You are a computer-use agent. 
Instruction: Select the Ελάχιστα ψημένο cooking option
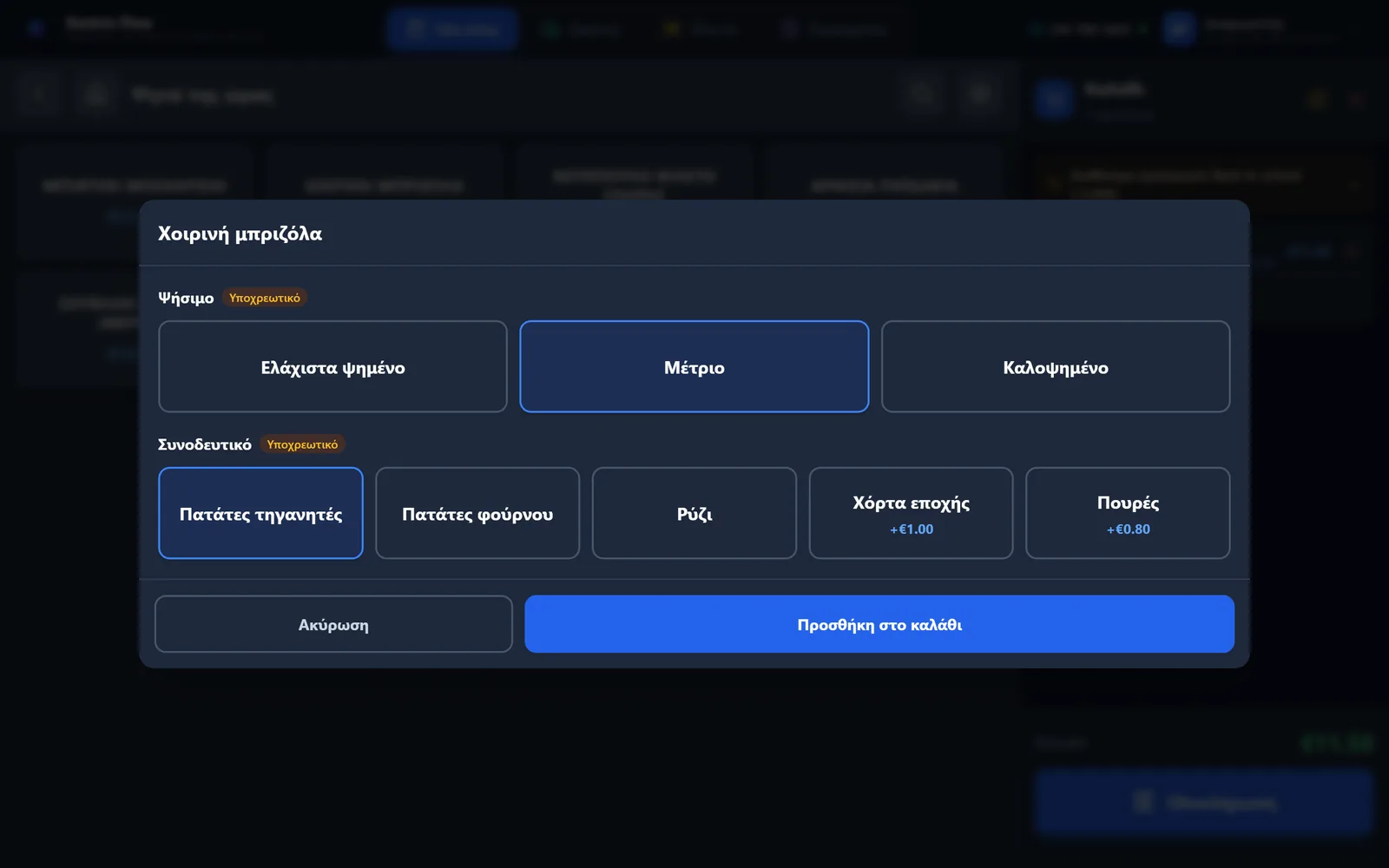point(332,366)
